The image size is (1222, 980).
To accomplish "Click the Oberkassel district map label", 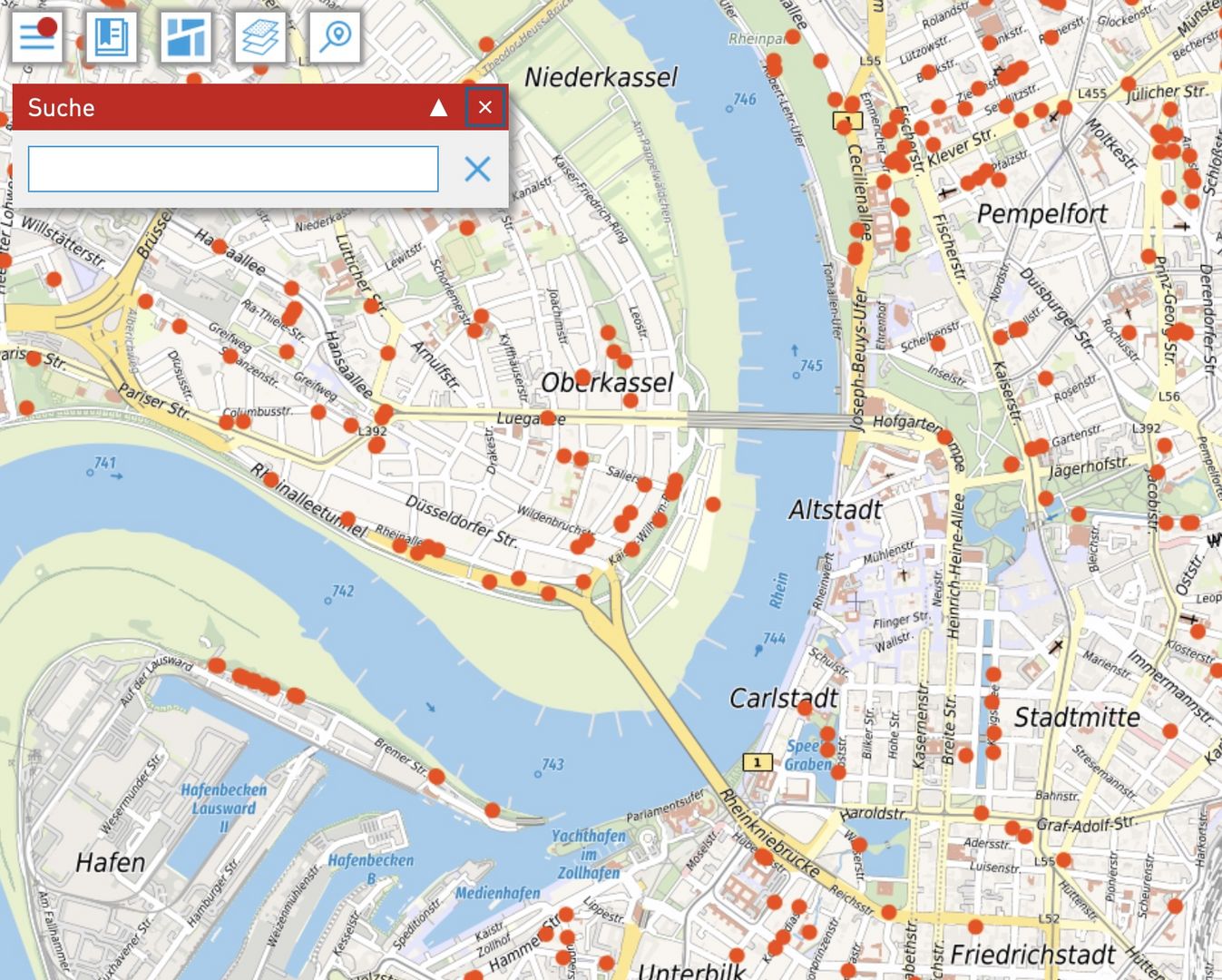I will (x=607, y=382).
